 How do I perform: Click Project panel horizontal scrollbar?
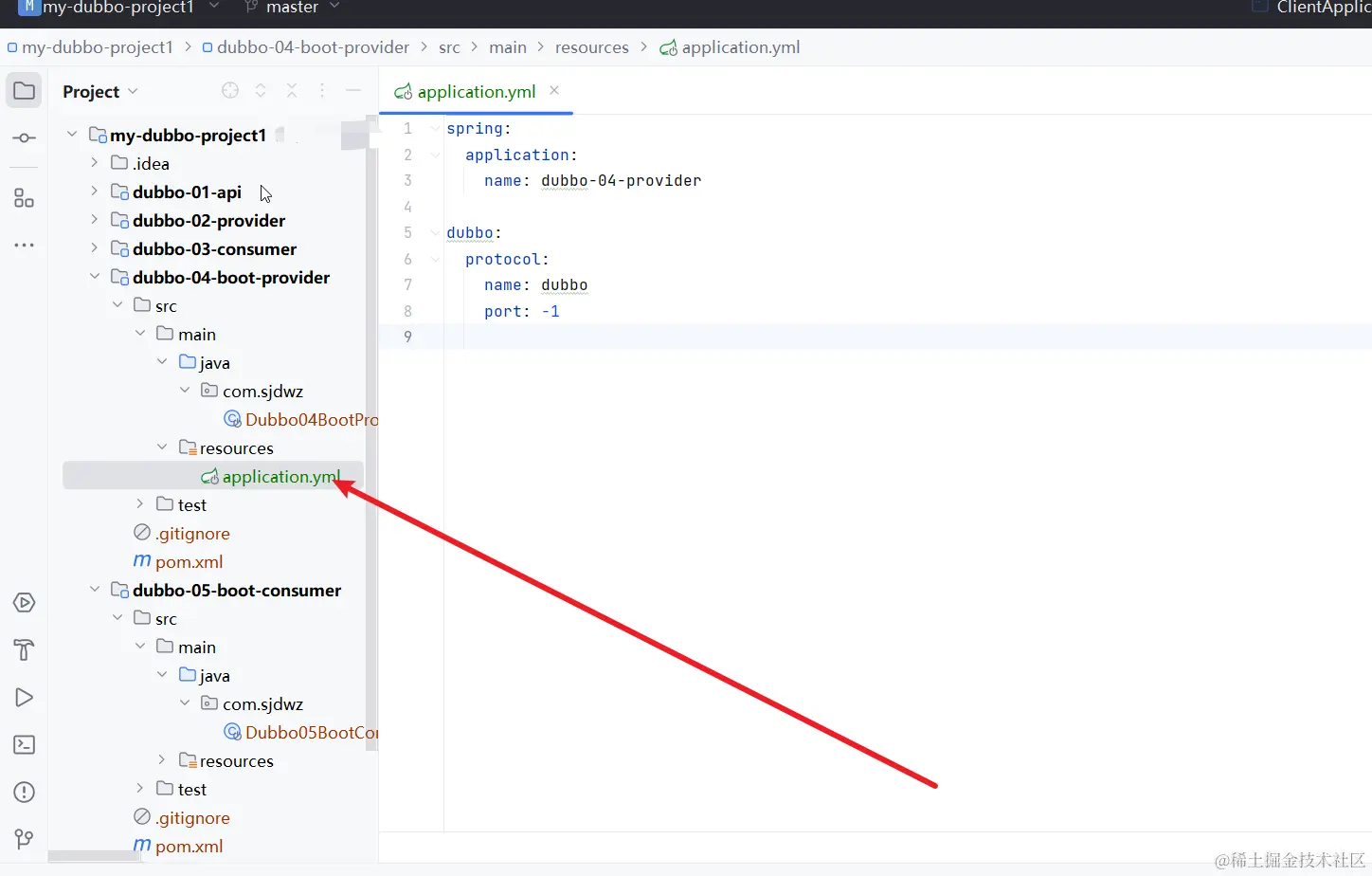pyautogui.click(x=95, y=856)
